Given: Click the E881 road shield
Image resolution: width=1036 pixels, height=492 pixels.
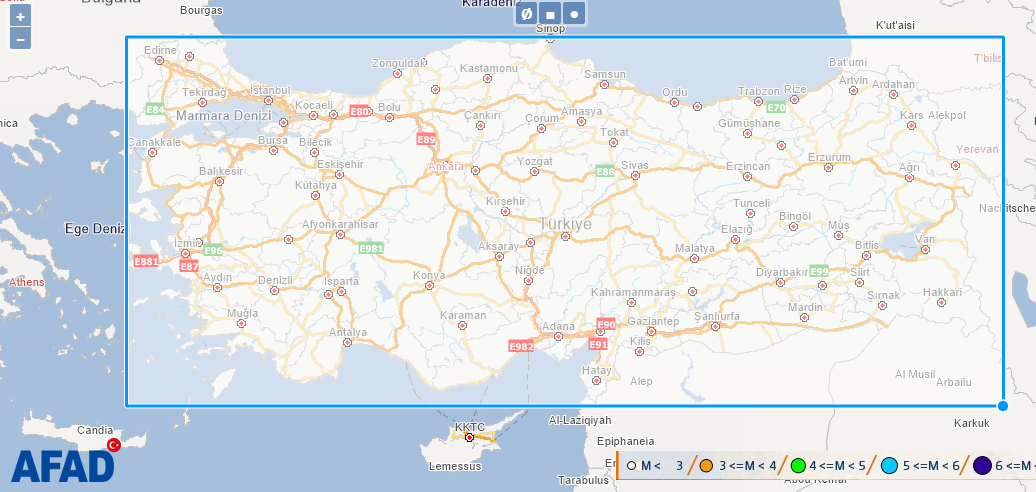Looking at the screenshot, I should [146, 262].
